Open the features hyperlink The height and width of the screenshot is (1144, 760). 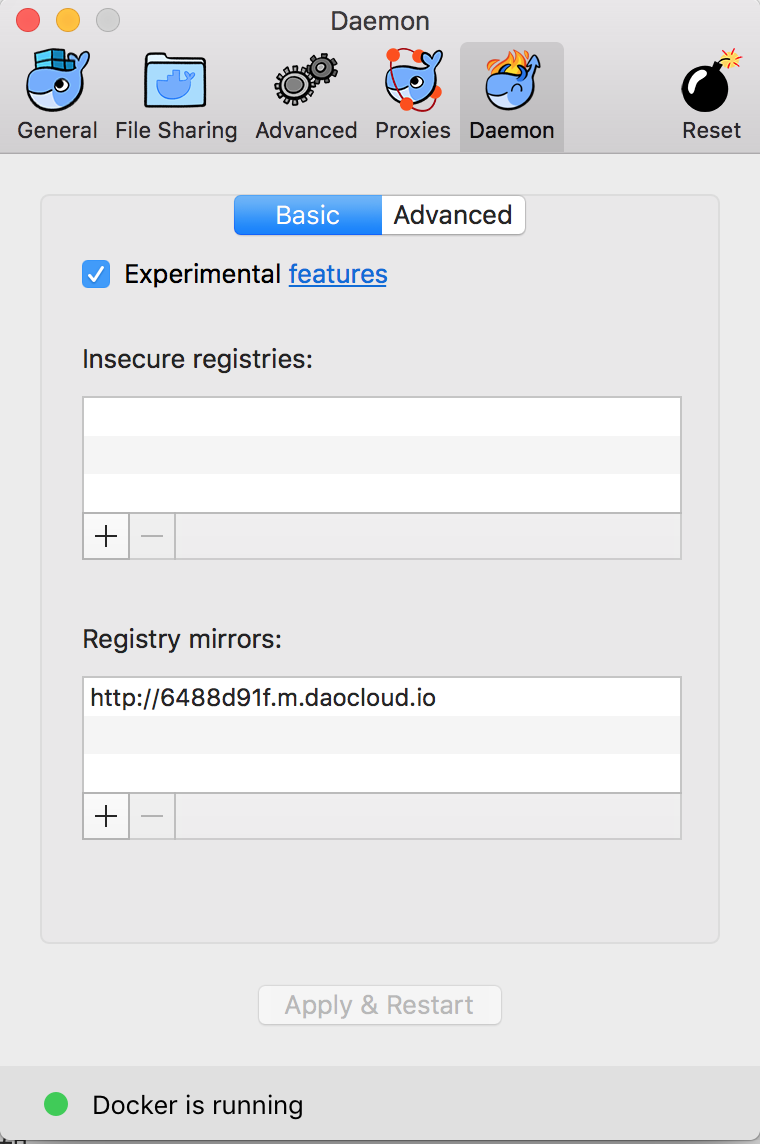point(338,274)
